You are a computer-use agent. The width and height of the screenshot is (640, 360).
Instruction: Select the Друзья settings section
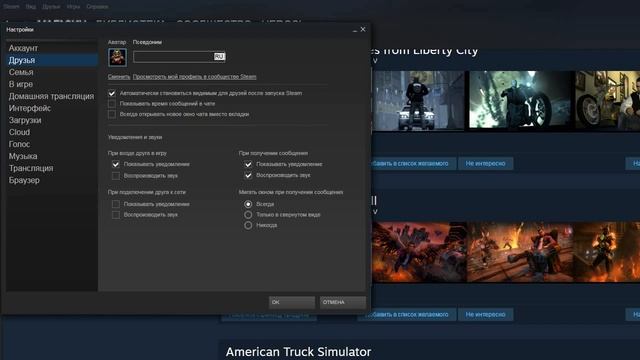(x=52, y=60)
